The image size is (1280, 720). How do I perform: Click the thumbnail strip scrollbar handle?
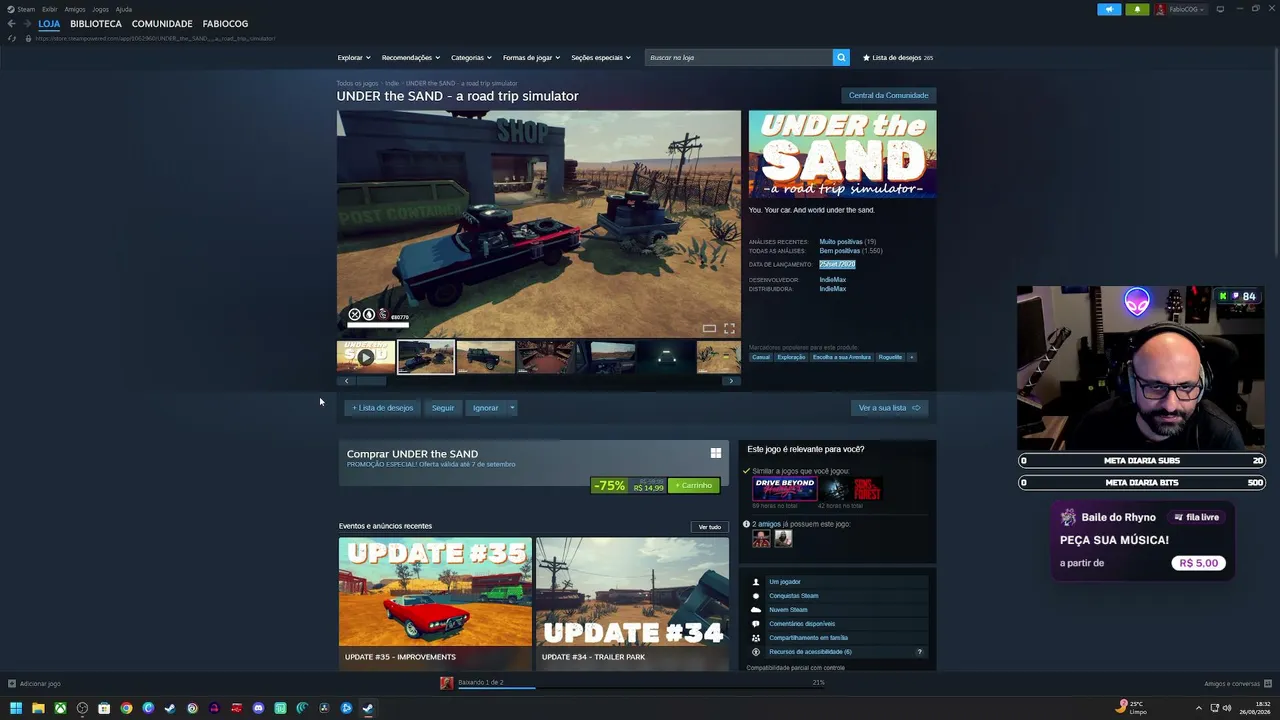click(x=372, y=381)
